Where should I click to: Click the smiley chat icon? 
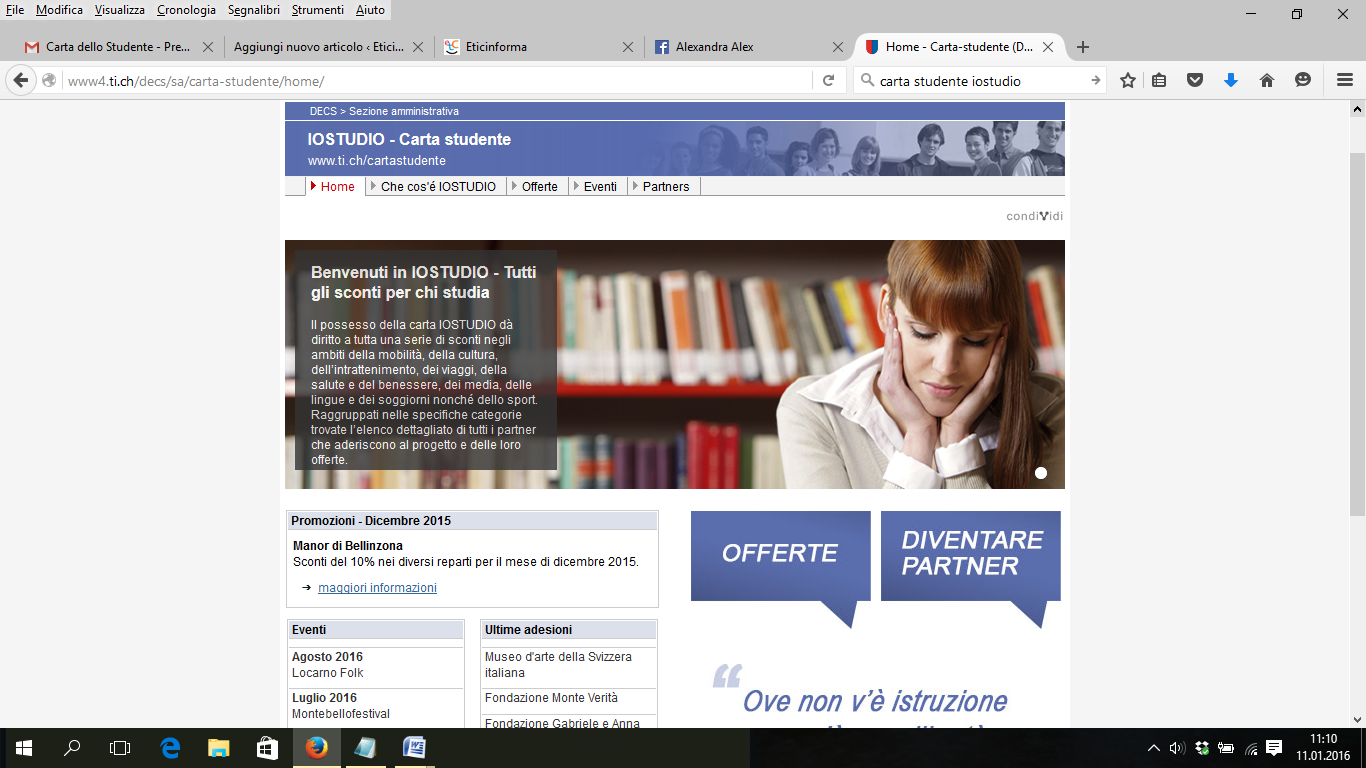pyautogui.click(x=1303, y=81)
